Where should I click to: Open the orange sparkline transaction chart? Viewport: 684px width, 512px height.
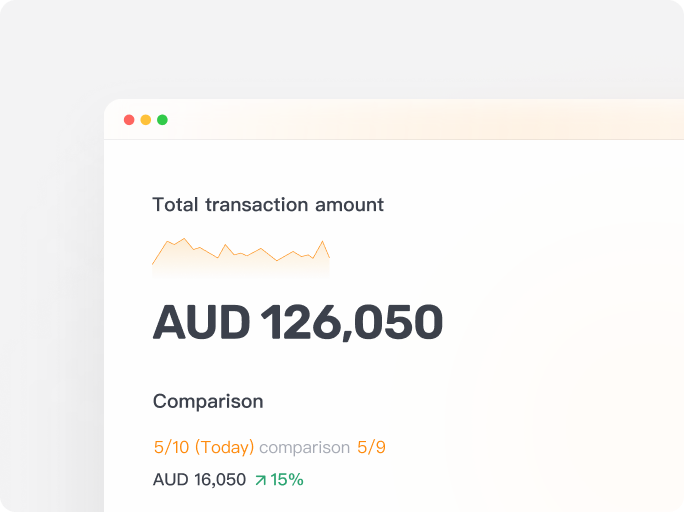241,255
